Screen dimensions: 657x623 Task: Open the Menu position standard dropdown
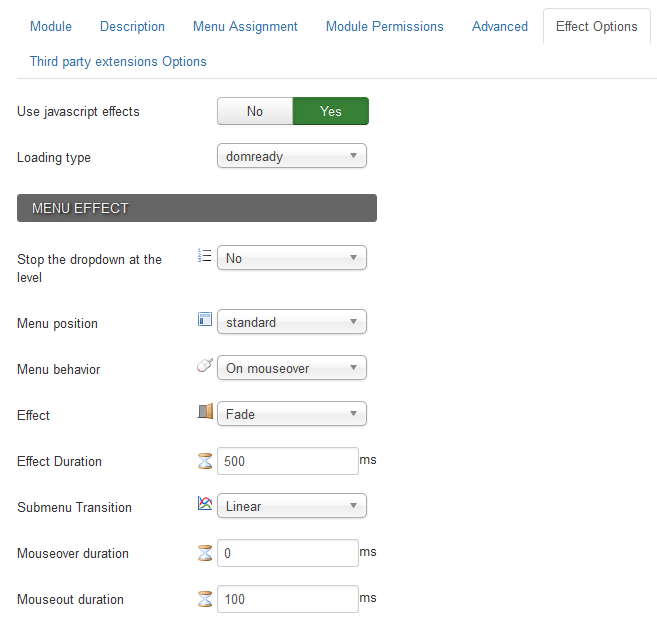[292, 322]
